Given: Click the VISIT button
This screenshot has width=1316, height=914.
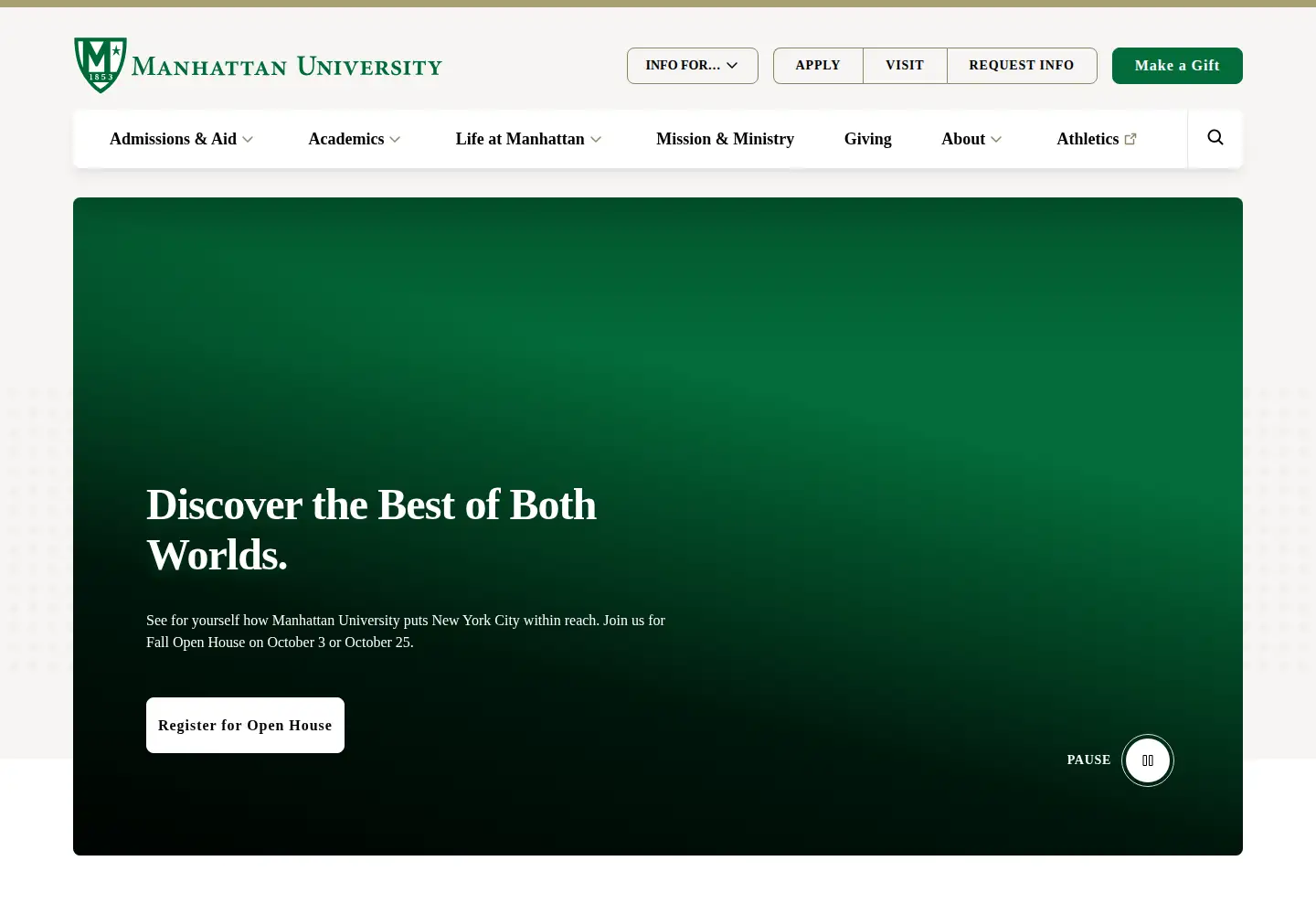Looking at the screenshot, I should (x=905, y=66).
